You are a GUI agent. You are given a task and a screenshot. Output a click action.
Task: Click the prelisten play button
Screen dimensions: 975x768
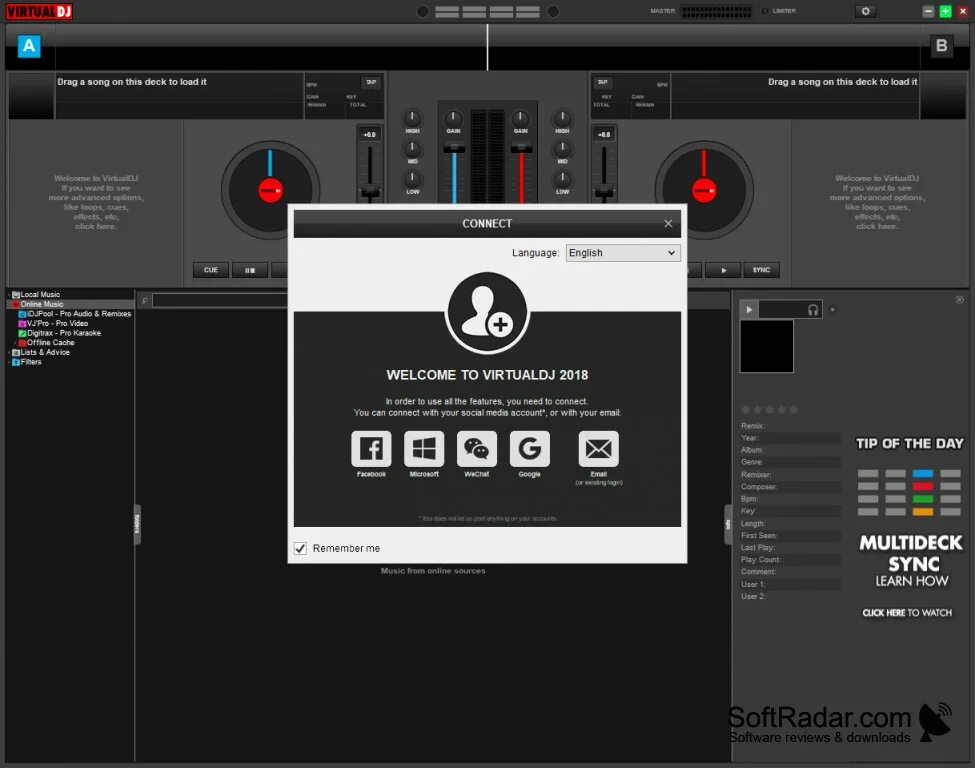(749, 309)
